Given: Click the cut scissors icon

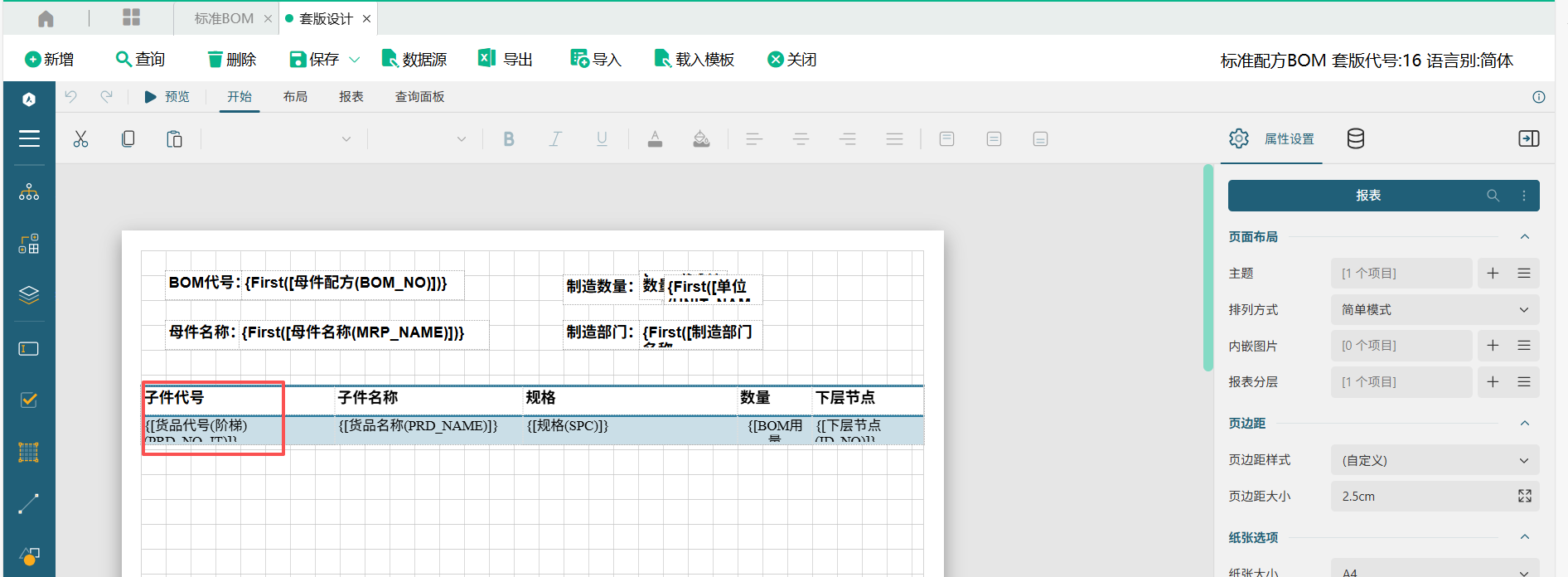Looking at the screenshot, I should 80,139.
